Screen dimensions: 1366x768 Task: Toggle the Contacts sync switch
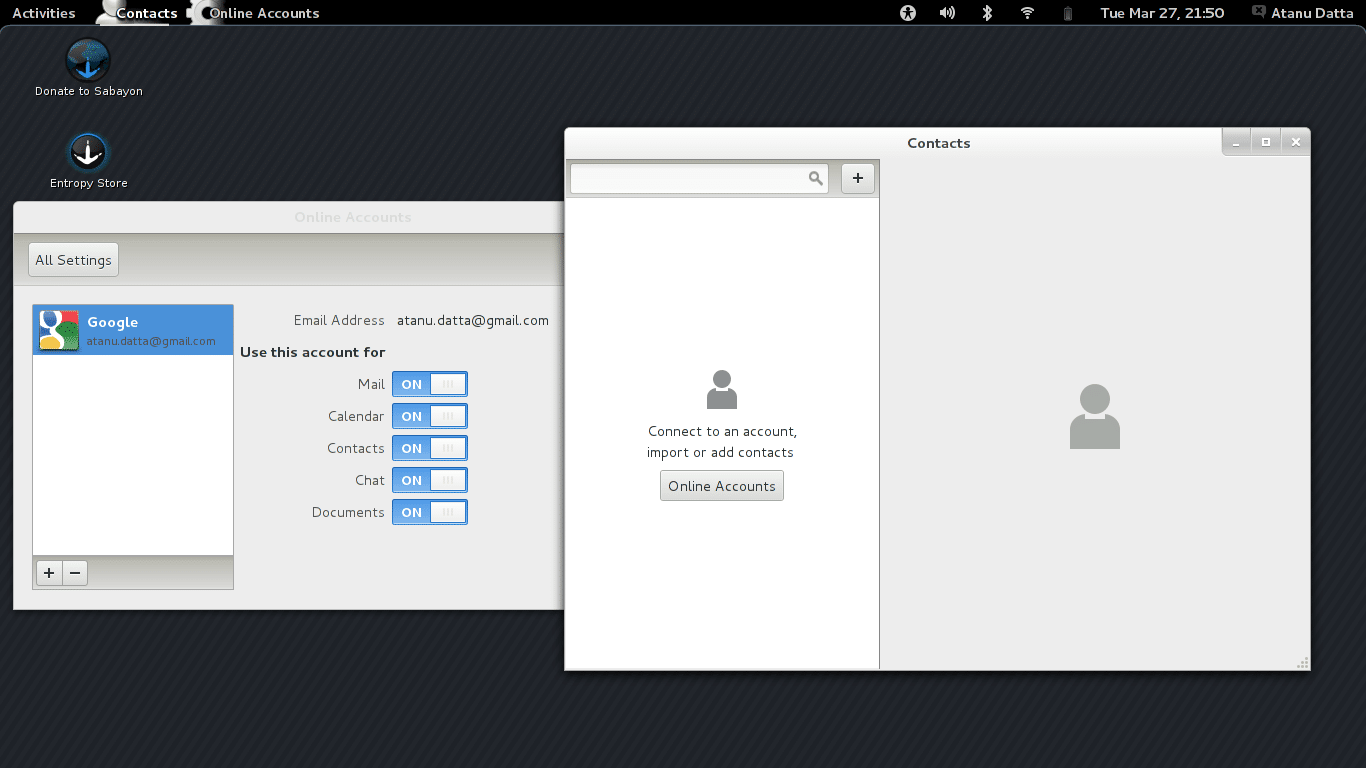429,448
